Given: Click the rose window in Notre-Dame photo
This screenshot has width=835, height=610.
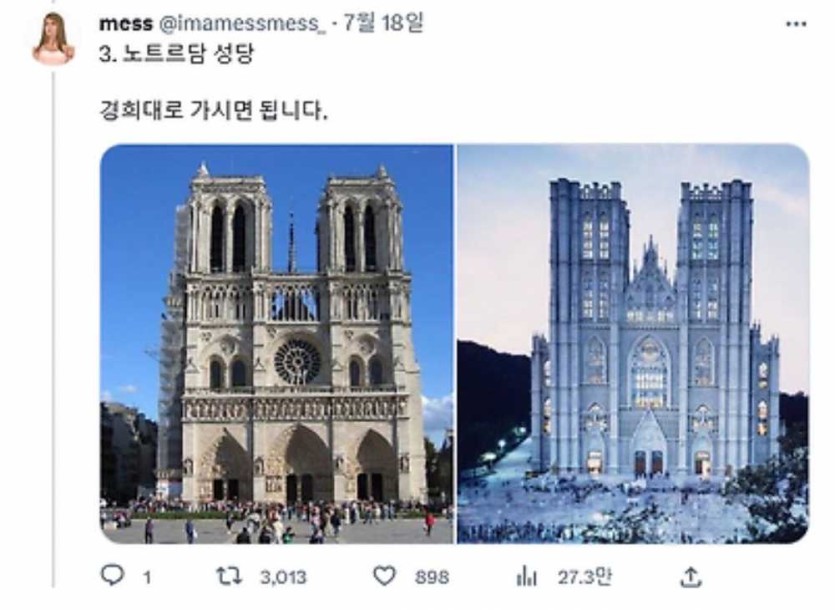Looking at the screenshot, I should pos(298,361).
